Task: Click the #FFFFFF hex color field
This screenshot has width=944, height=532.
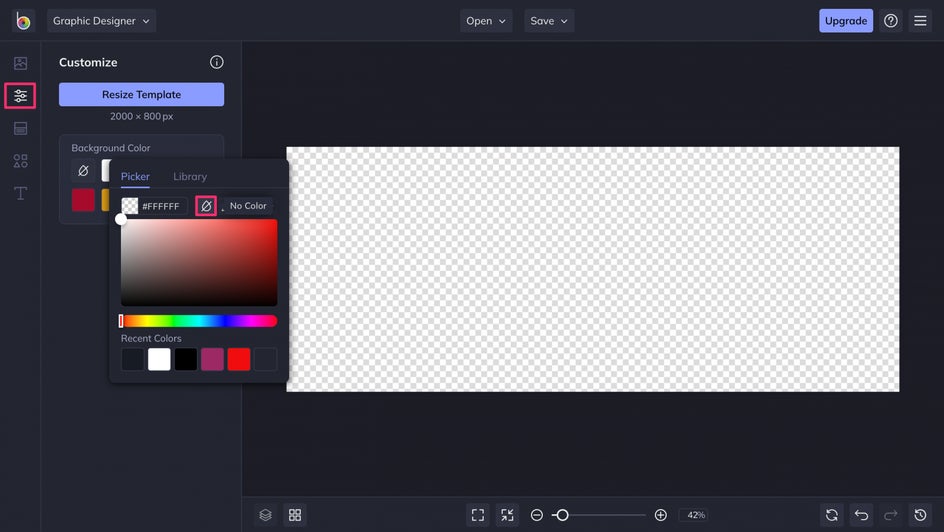Action: point(161,206)
